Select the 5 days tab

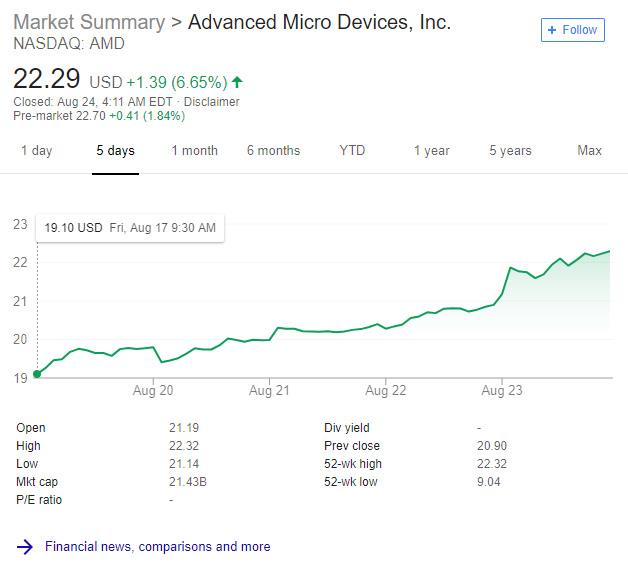click(x=115, y=151)
